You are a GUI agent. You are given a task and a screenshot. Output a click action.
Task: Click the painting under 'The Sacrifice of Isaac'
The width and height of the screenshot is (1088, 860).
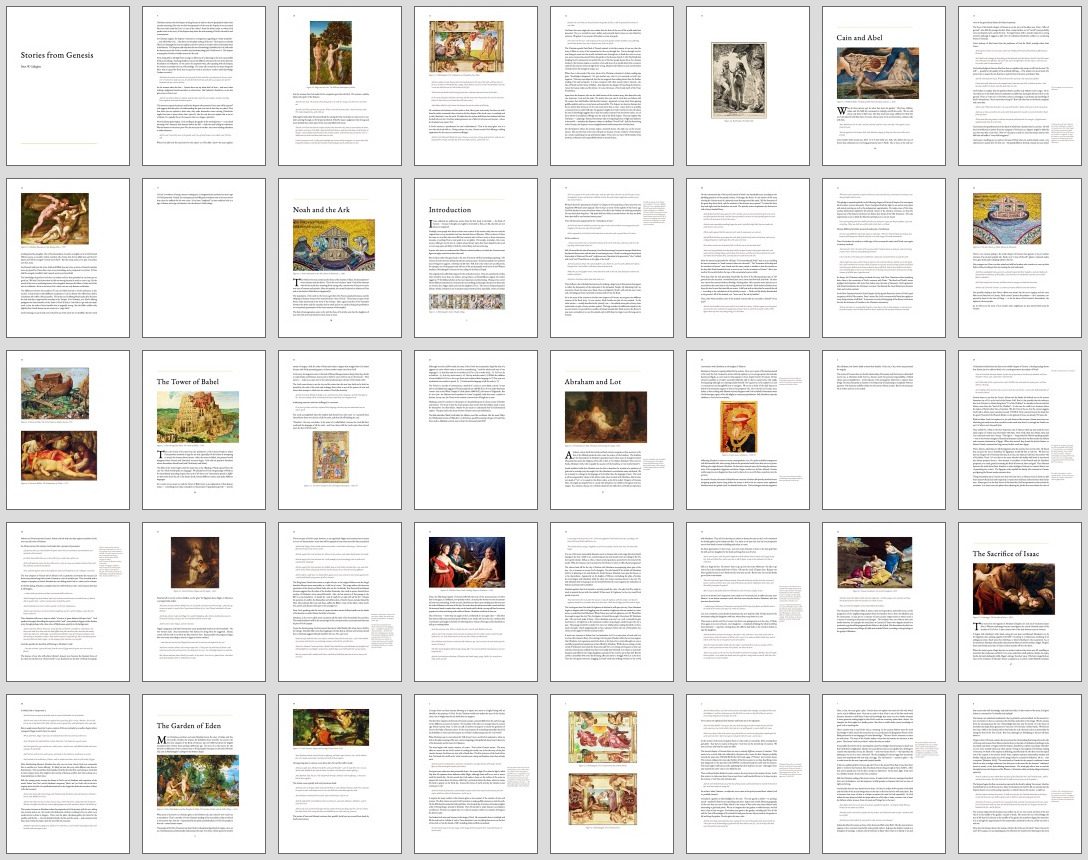point(1014,589)
